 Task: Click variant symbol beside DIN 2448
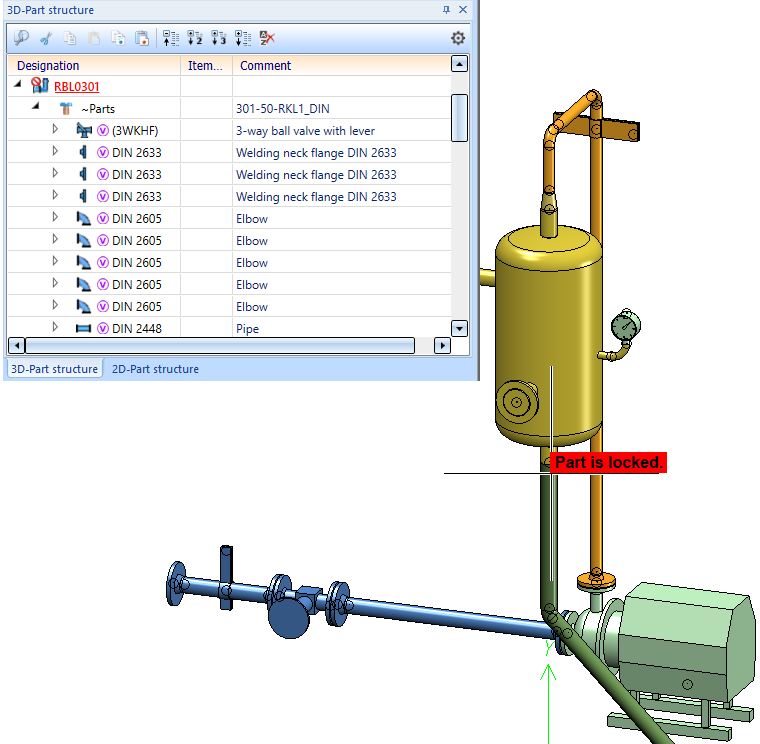click(103, 329)
